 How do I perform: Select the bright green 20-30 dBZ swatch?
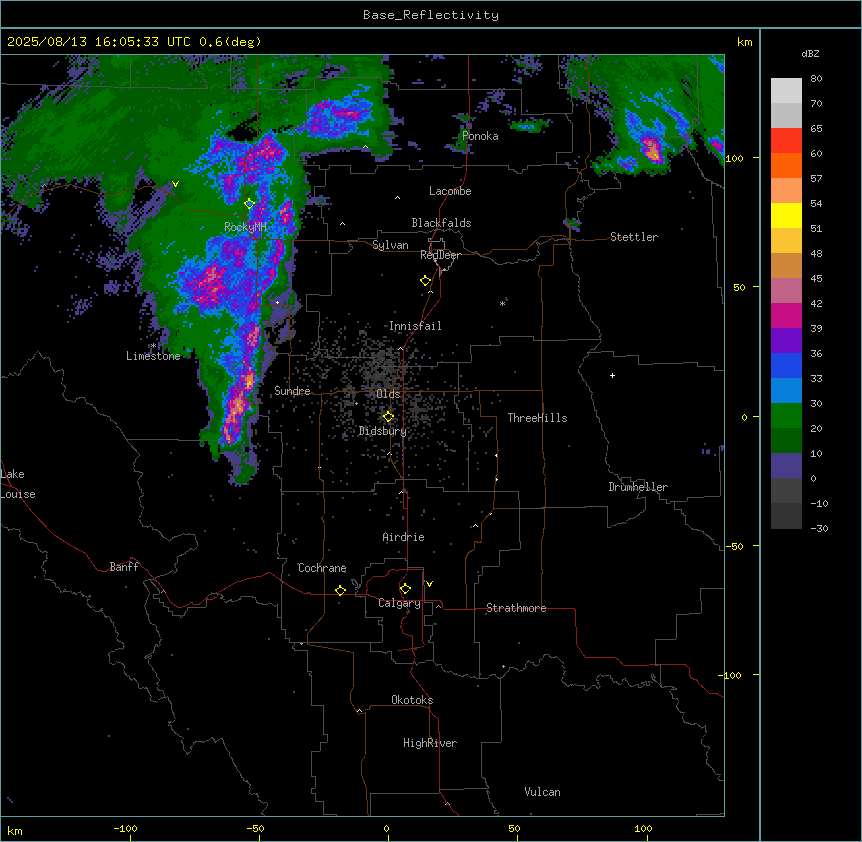click(786, 416)
